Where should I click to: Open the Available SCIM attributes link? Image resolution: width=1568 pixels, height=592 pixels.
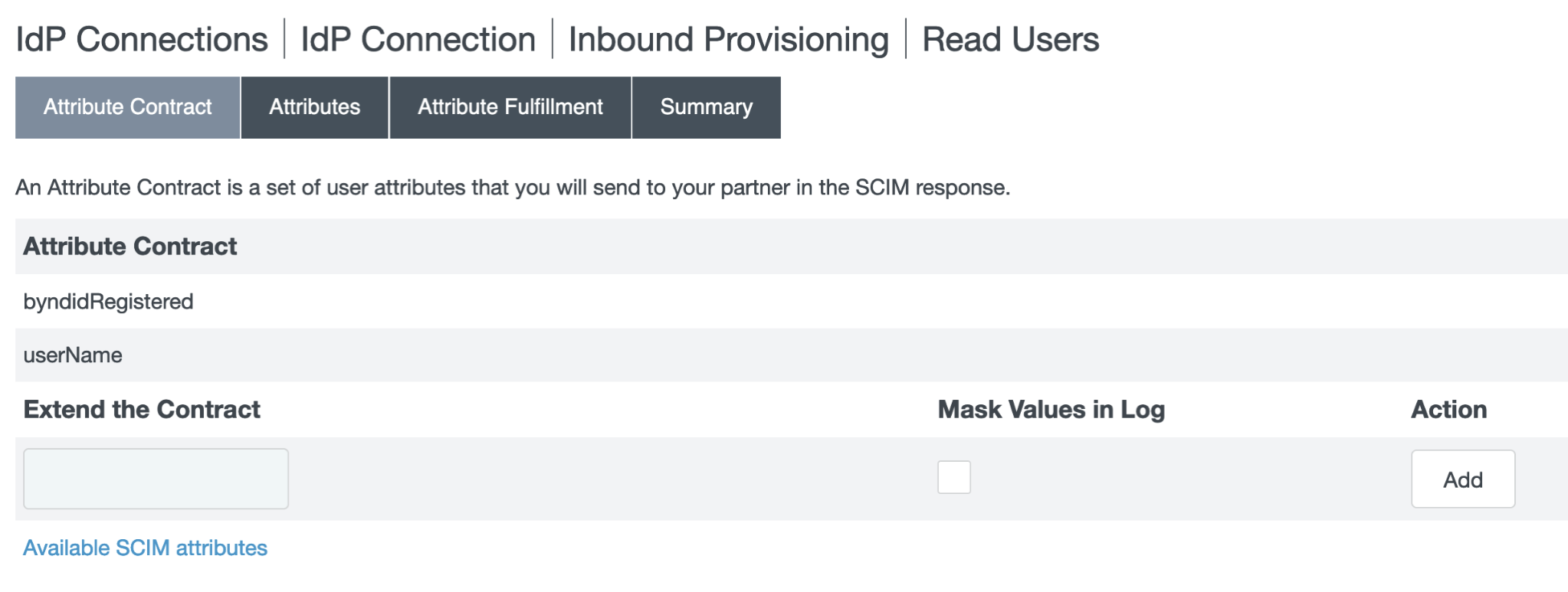145,548
